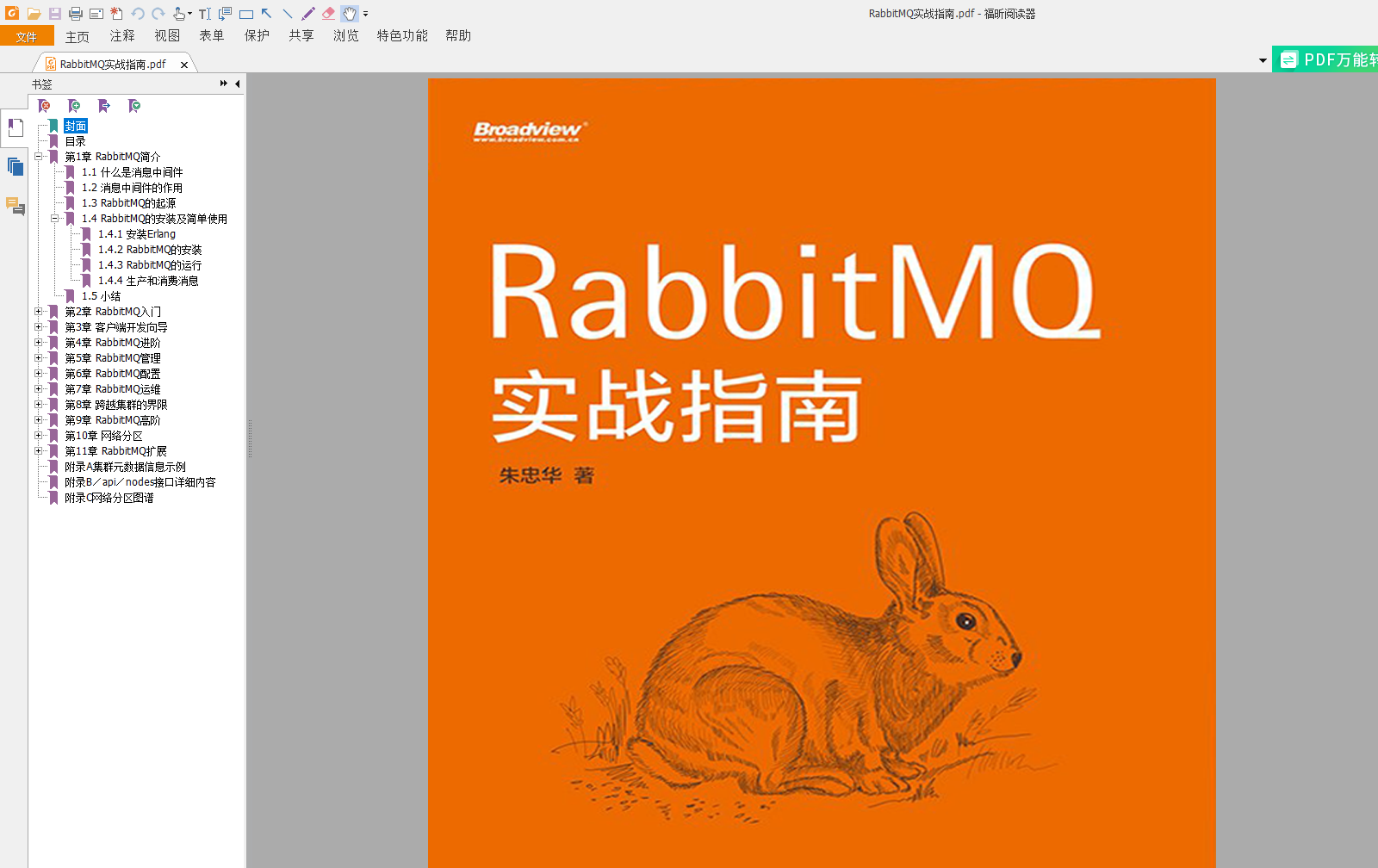Select the Rectangle drawing tool
The height and width of the screenshot is (868, 1378).
(246, 14)
